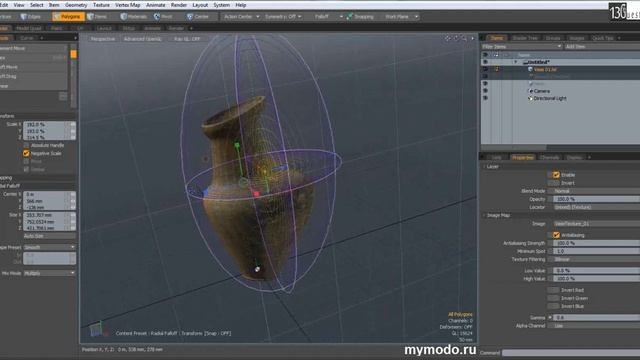Toggle Invert Green checkbox
Image resolution: width=640 pixels, height=360 pixels.
(x=553, y=298)
